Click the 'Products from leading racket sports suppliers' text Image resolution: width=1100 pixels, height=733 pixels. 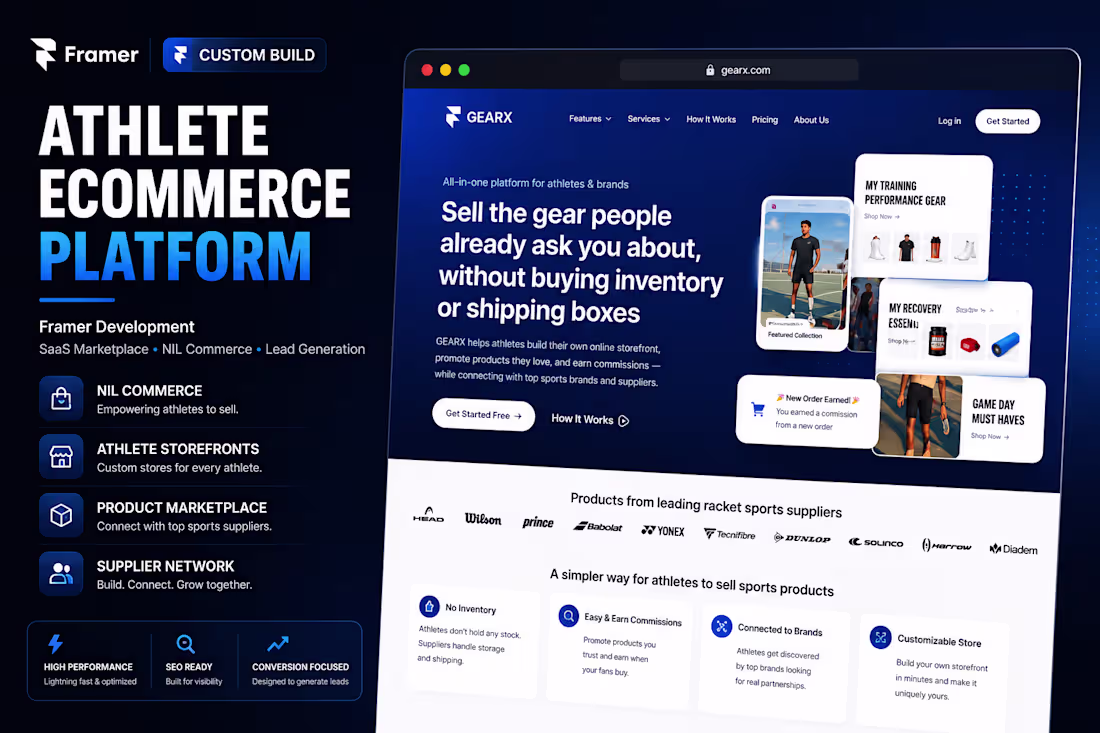(x=706, y=505)
